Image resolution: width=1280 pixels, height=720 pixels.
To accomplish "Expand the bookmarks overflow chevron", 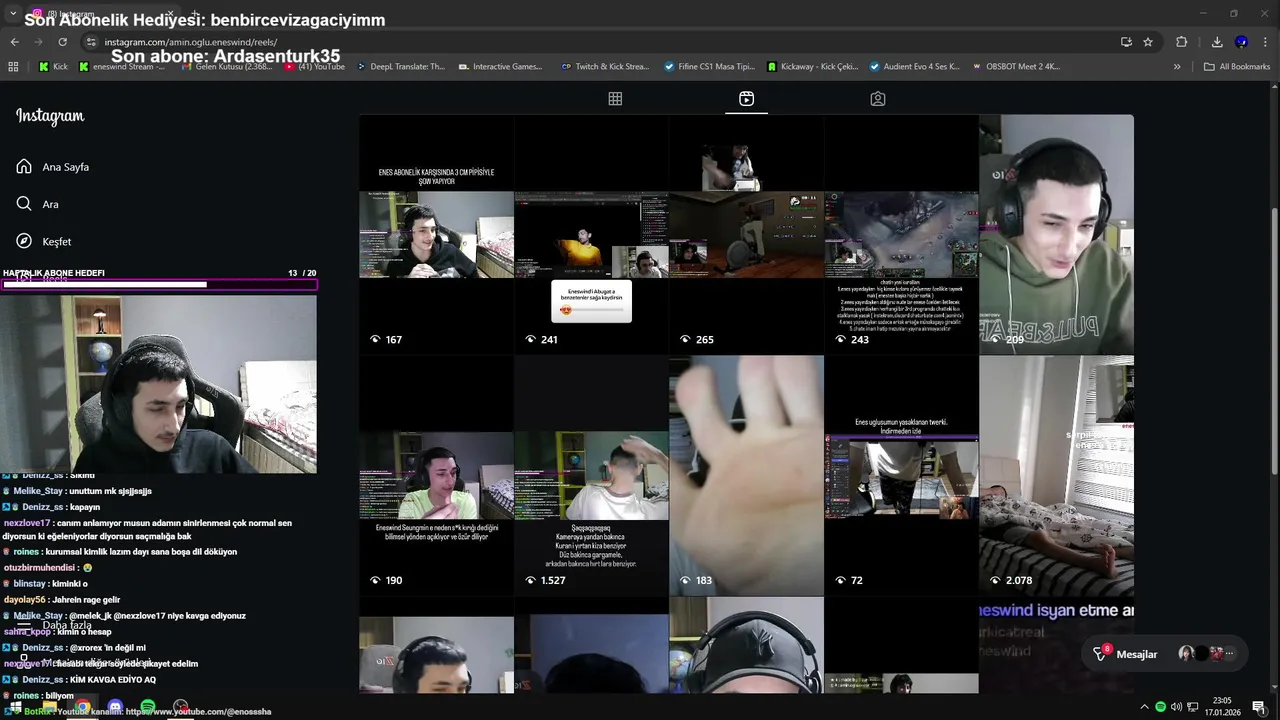I will coord(1177,67).
